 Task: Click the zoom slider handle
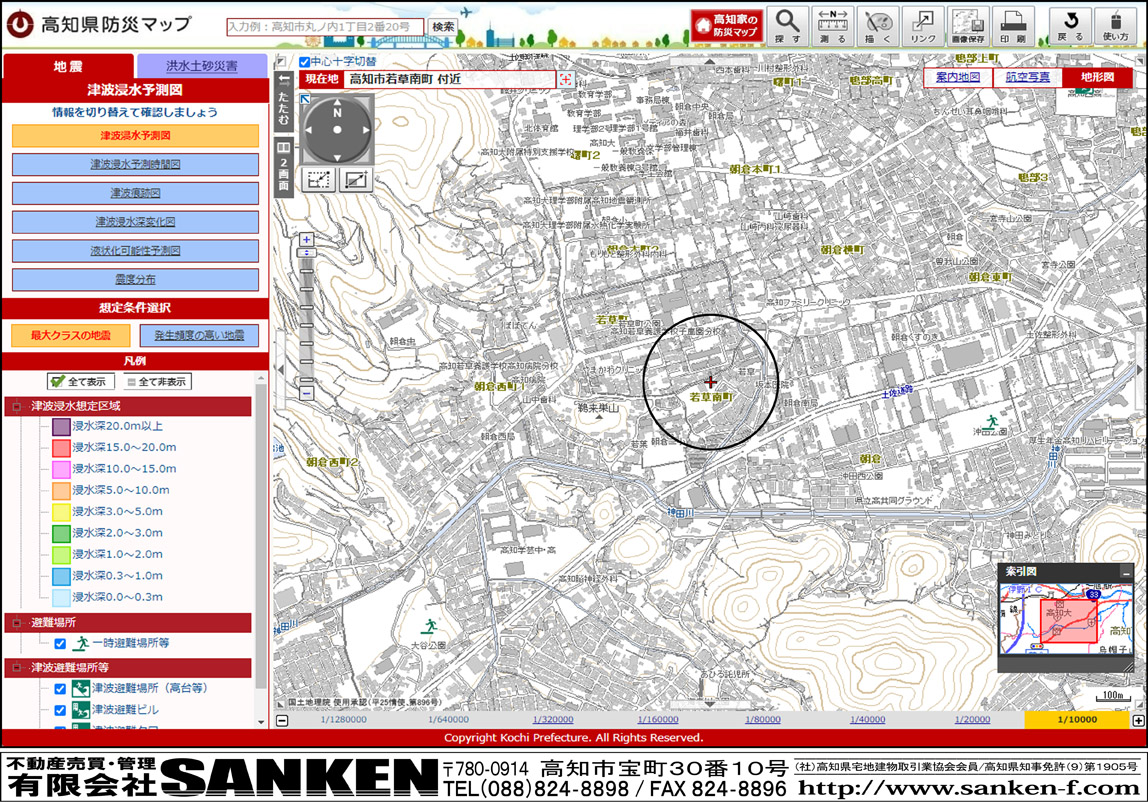pyautogui.click(x=307, y=253)
